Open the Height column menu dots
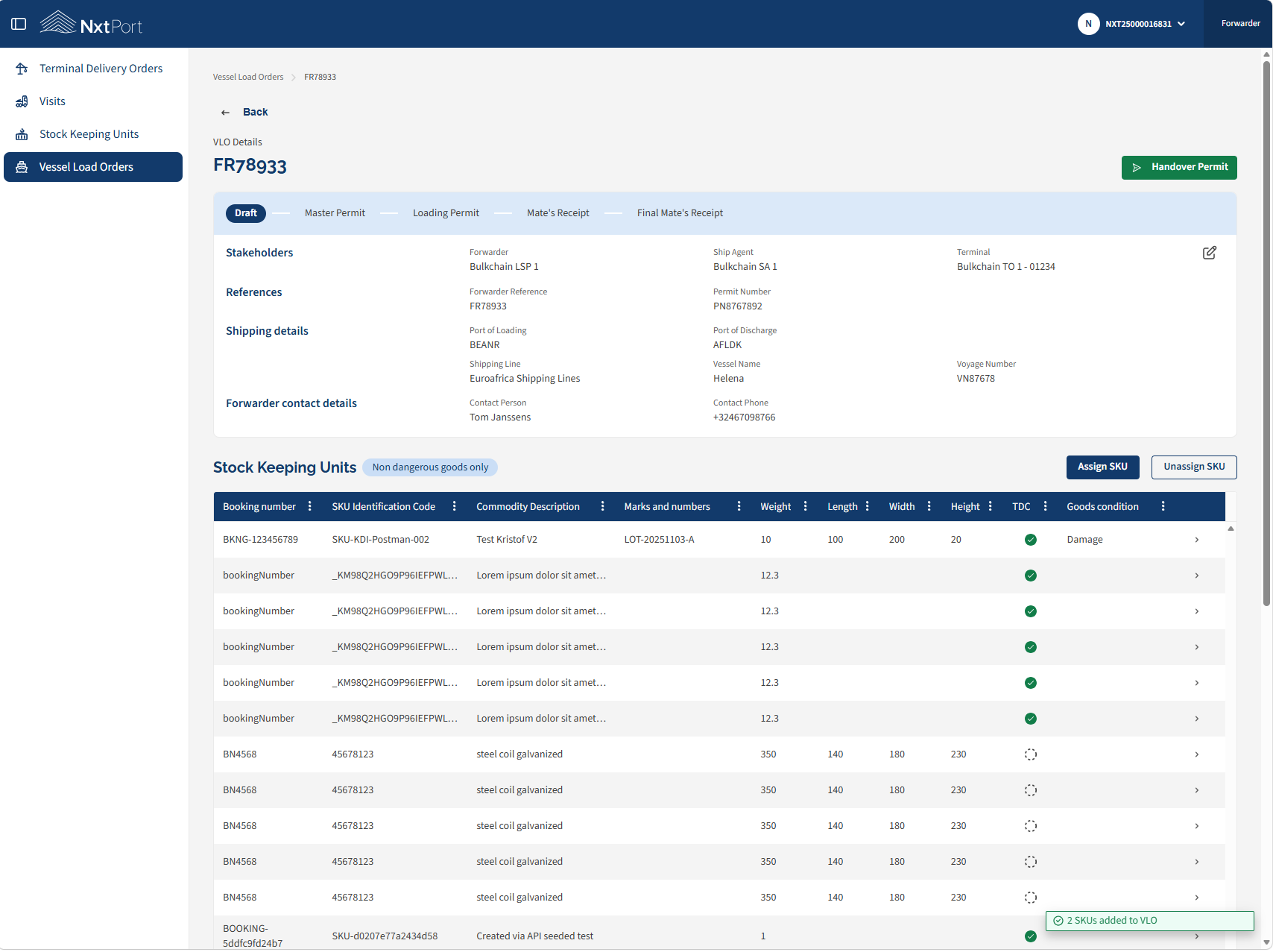This screenshot has width=1273, height=952. coord(991,506)
